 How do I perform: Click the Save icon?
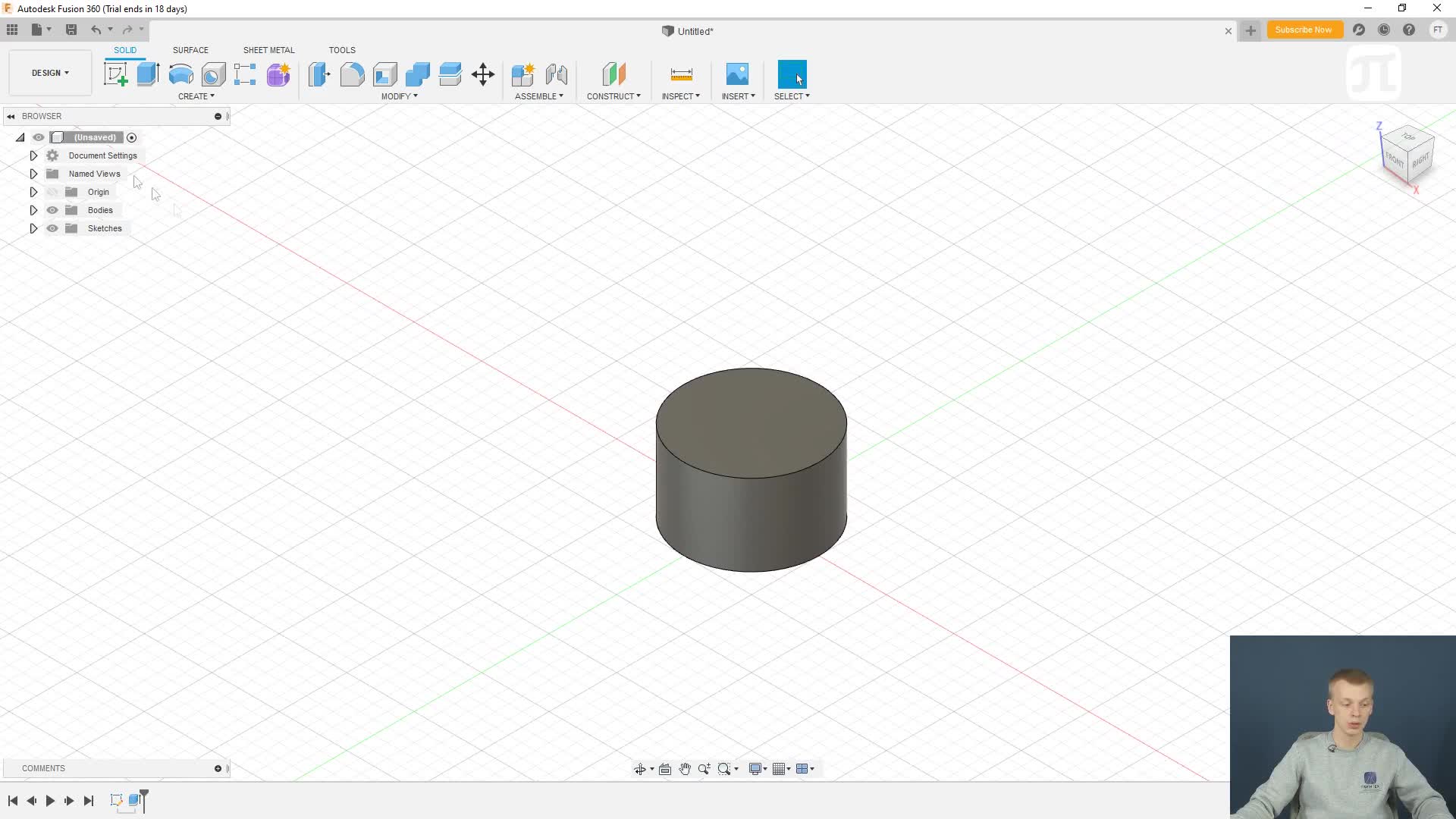(x=71, y=30)
